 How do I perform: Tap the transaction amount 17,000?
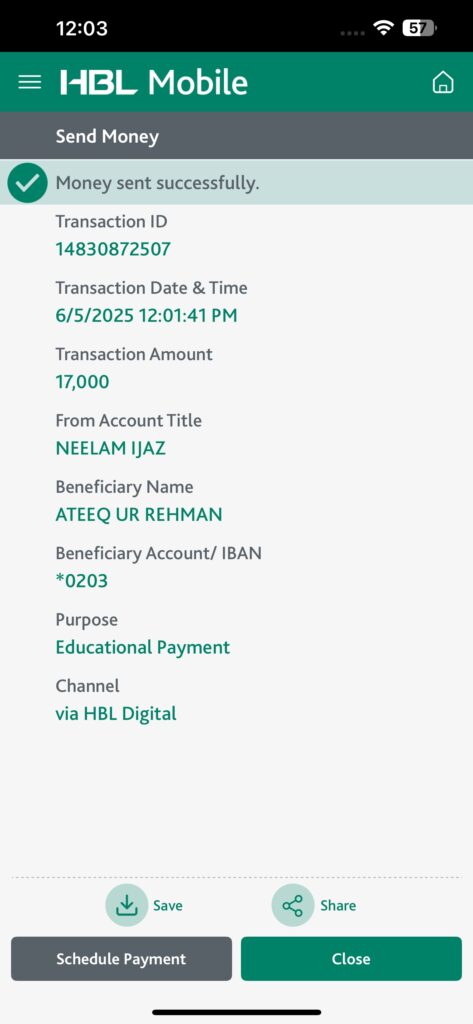[82, 382]
